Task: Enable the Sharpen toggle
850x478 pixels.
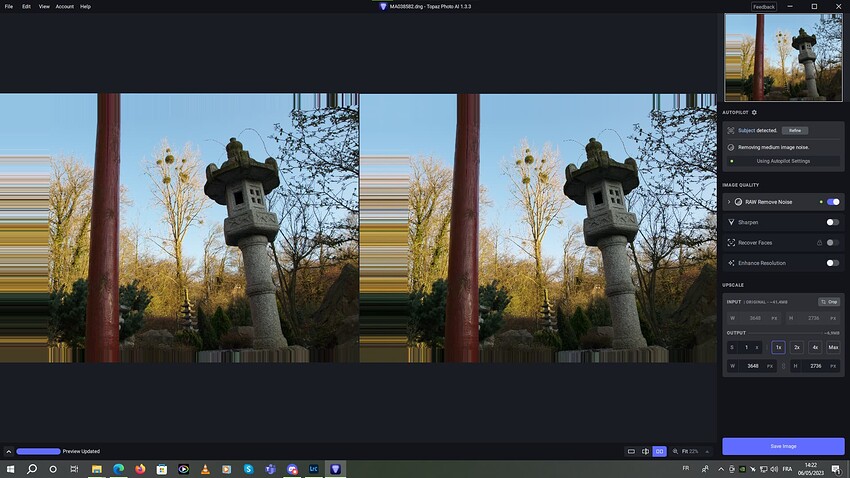Action: (832, 222)
